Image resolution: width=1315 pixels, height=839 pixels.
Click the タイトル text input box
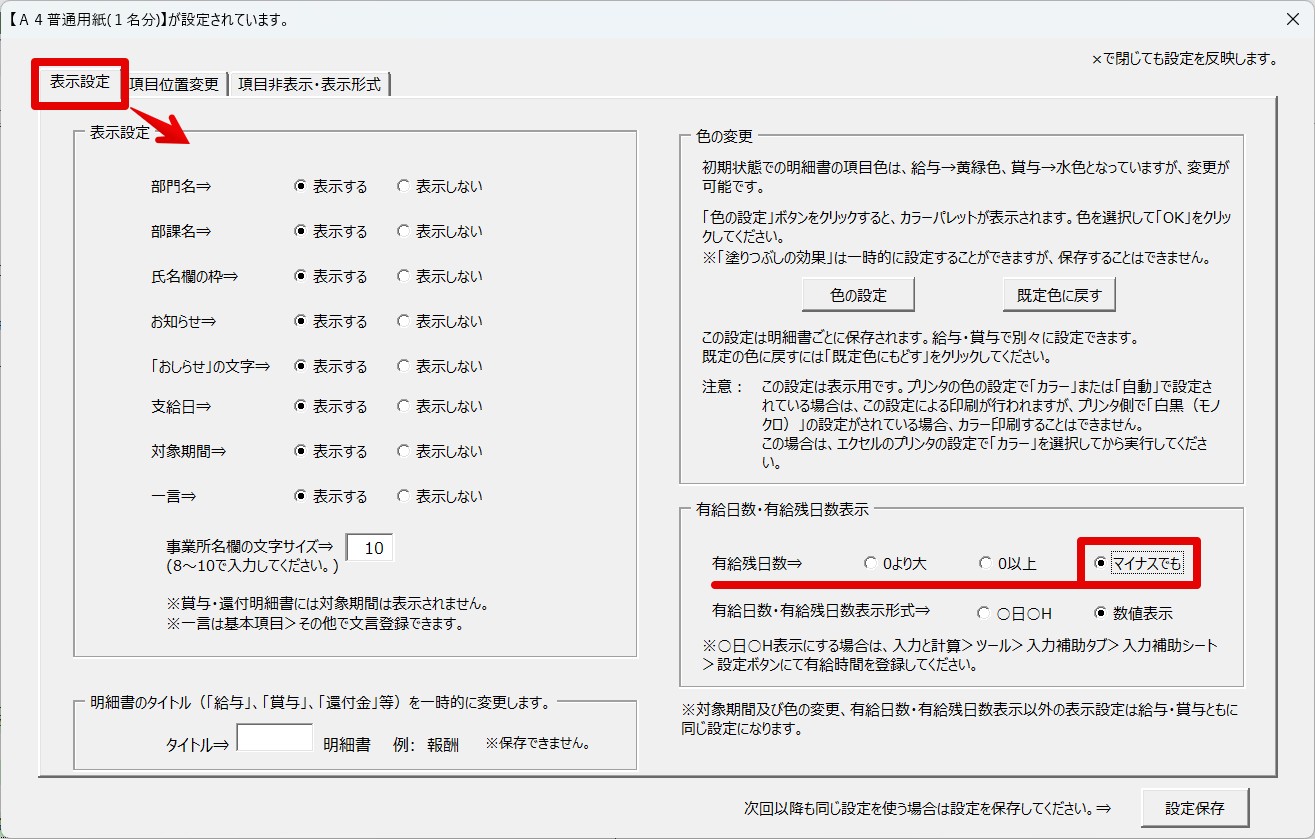point(274,739)
